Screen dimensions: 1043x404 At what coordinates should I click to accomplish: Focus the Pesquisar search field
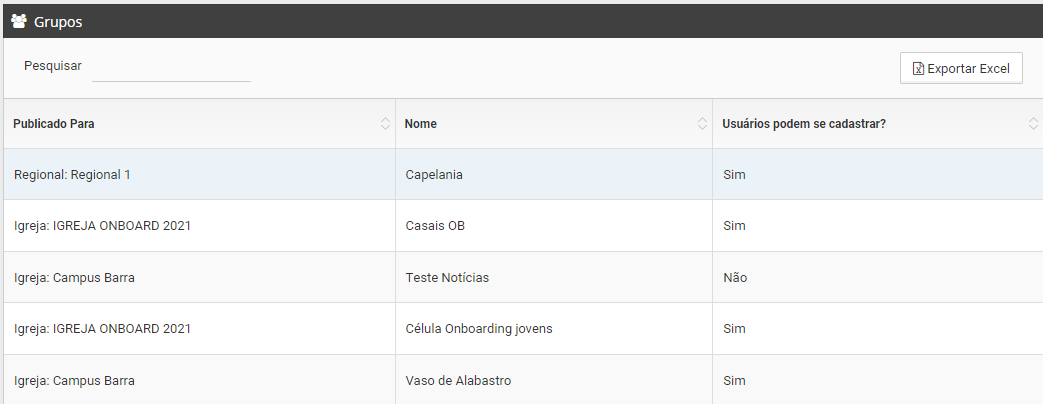coord(171,68)
